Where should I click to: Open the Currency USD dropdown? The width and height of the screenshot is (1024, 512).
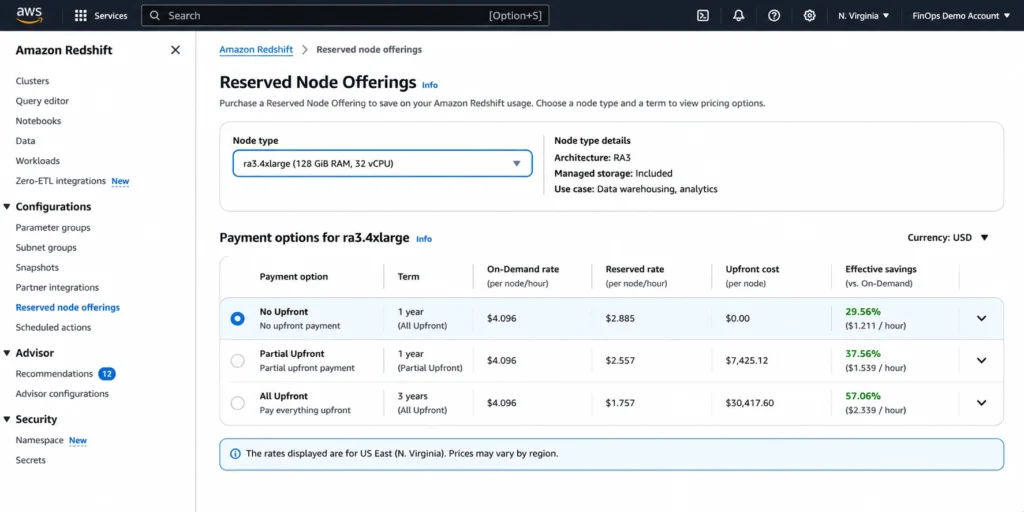(948, 238)
